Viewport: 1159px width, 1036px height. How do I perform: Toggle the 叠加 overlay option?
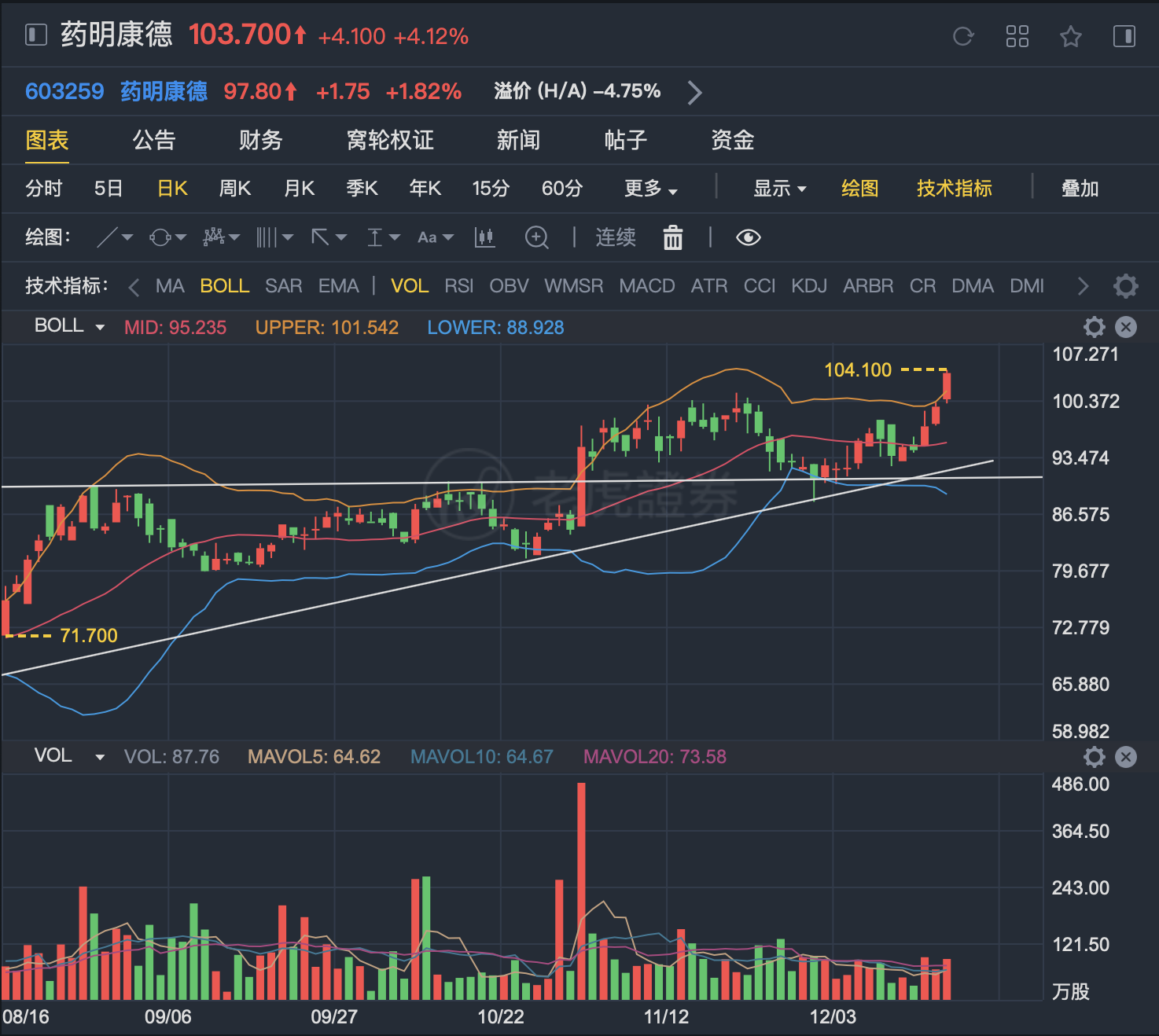pyautogui.click(x=1080, y=189)
